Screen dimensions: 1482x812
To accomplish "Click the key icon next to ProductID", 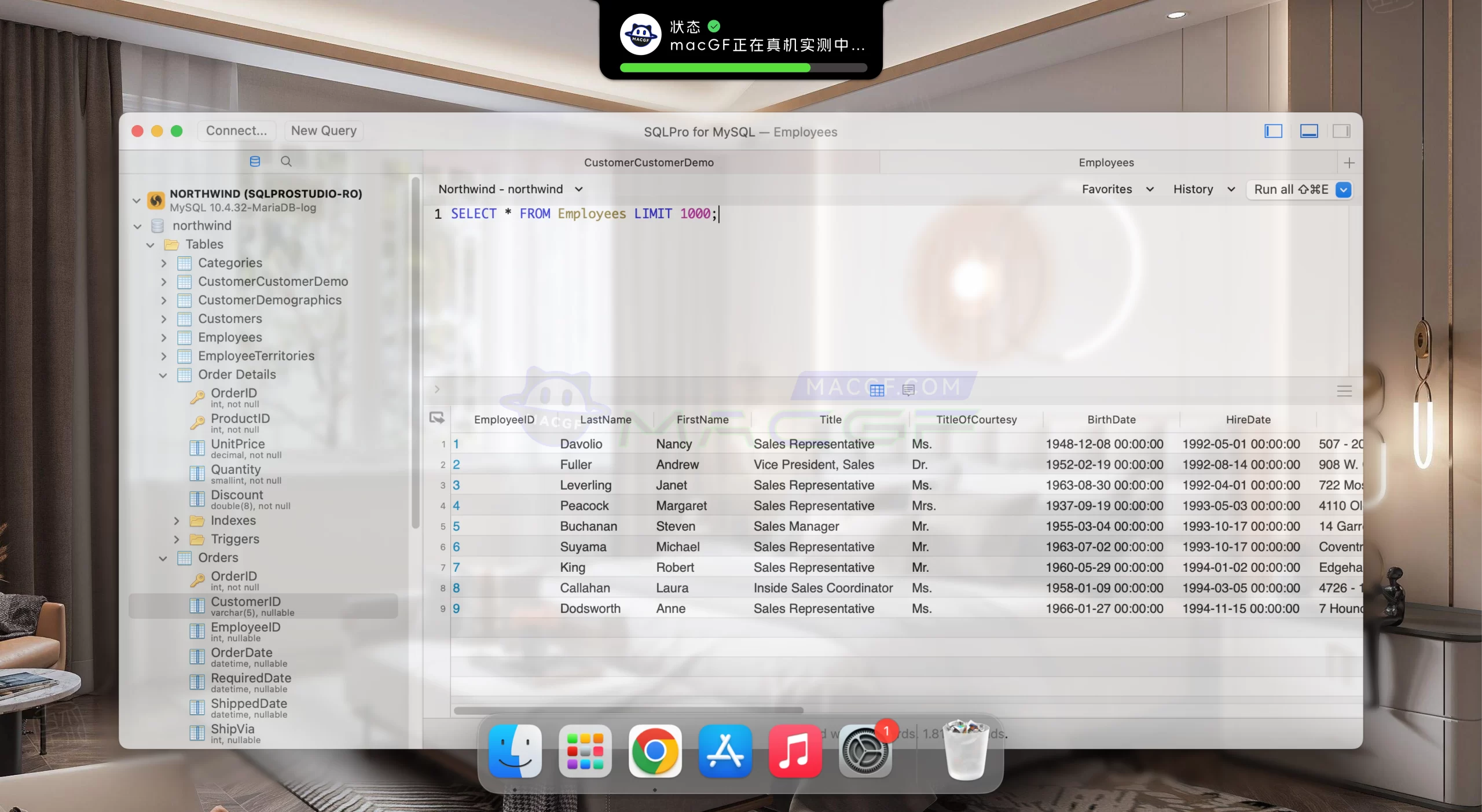I will (197, 423).
